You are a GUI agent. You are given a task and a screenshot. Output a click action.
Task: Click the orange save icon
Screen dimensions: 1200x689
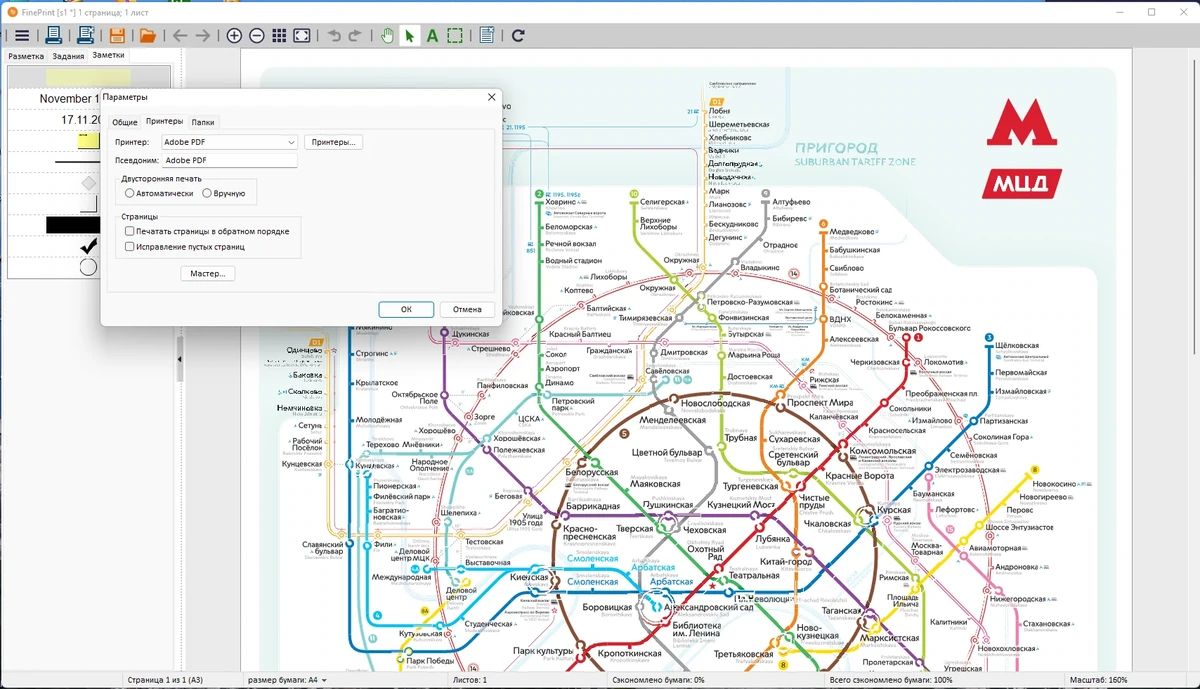coord(117,36)
